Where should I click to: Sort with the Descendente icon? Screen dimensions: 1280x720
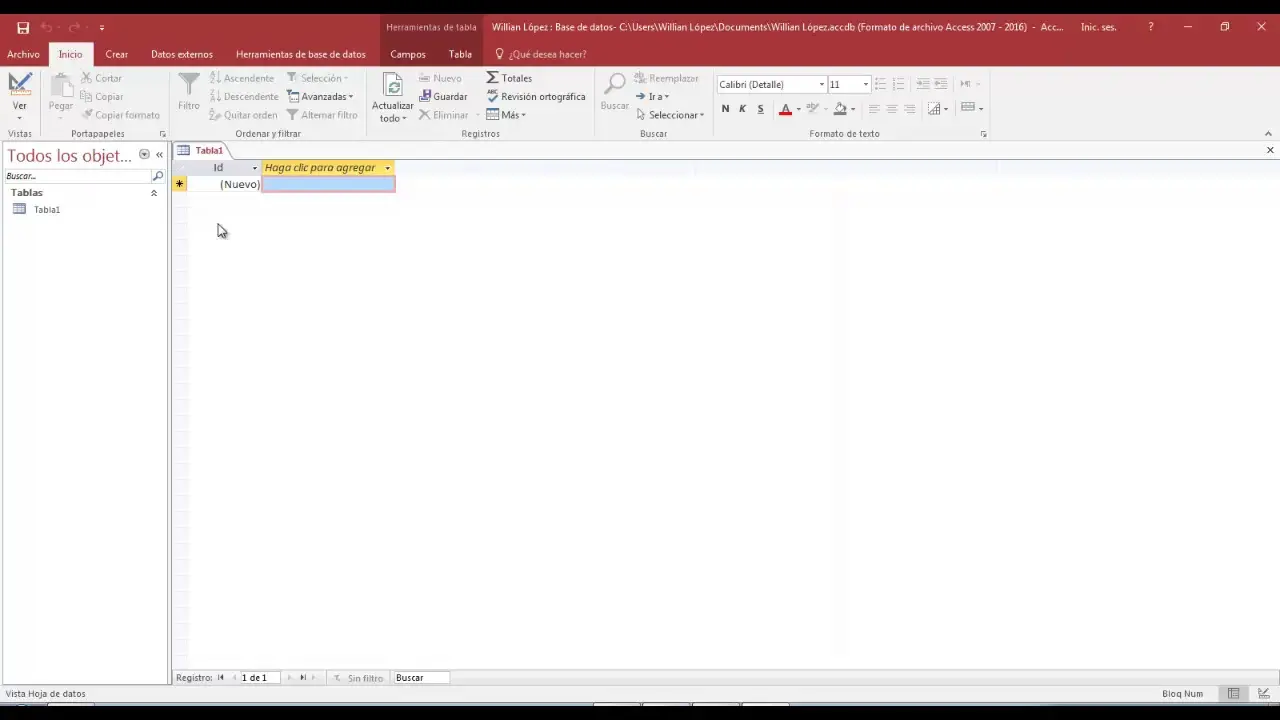(215, 97)
